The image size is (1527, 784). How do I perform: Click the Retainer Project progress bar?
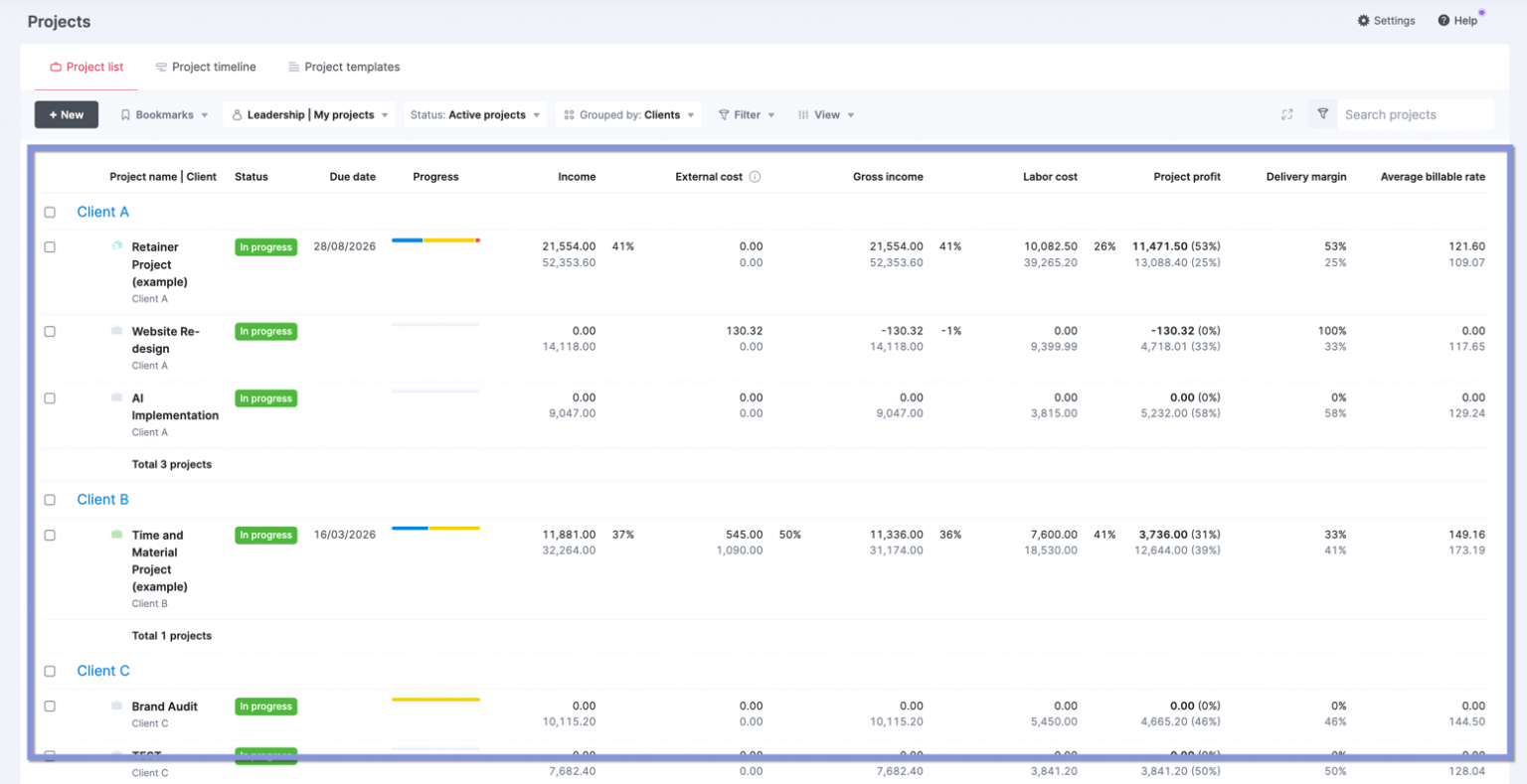(x=435, y=239)
